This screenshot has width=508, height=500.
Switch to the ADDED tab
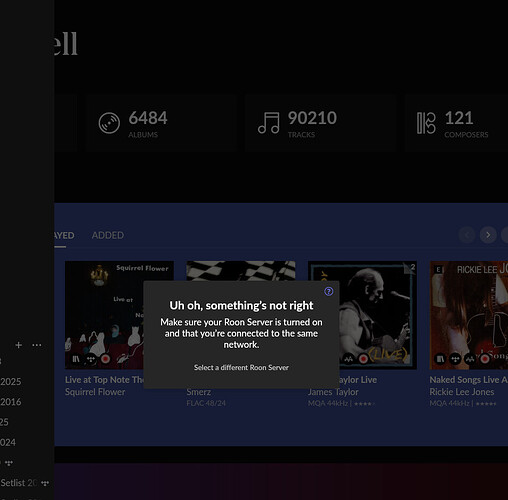pos(108,235)
